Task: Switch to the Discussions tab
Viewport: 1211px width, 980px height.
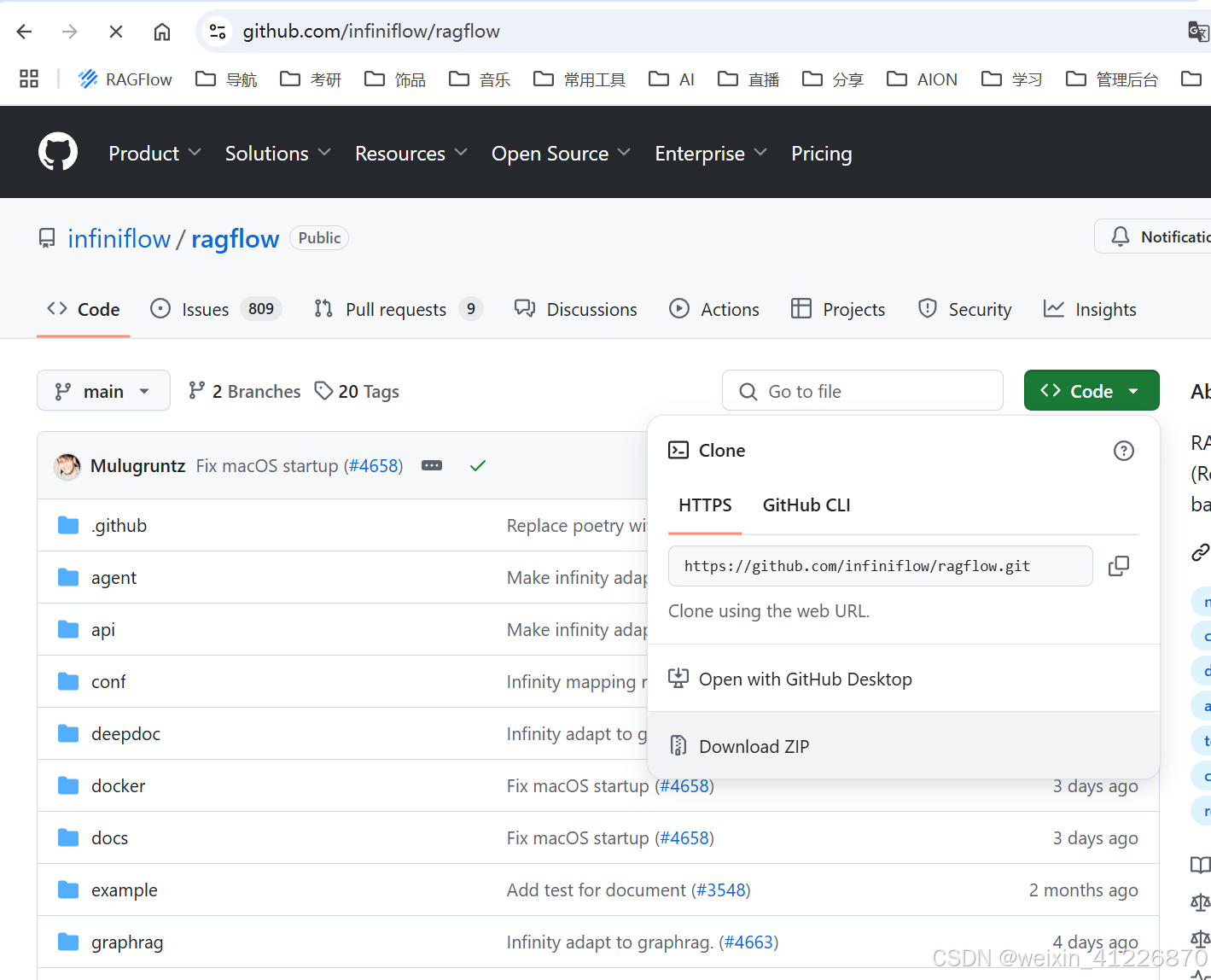Action: [x=576, y=309]
